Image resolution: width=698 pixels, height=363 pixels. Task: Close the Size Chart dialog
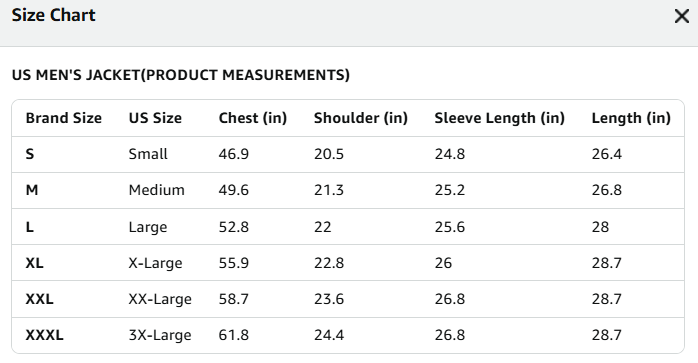tap(682, 16)
